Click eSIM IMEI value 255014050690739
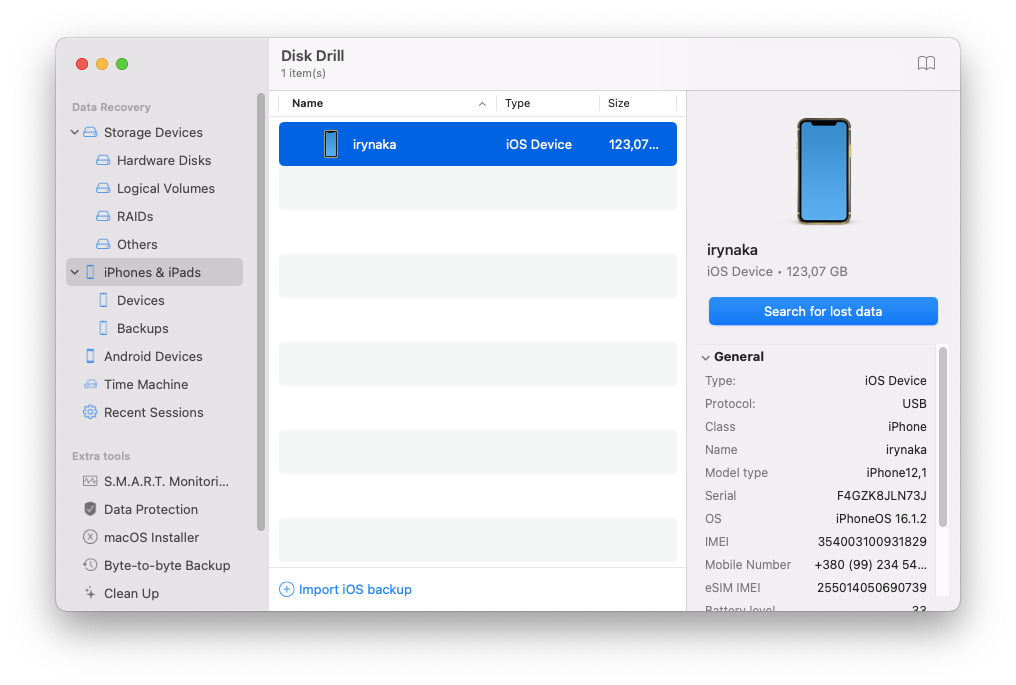 pos(872,587)
